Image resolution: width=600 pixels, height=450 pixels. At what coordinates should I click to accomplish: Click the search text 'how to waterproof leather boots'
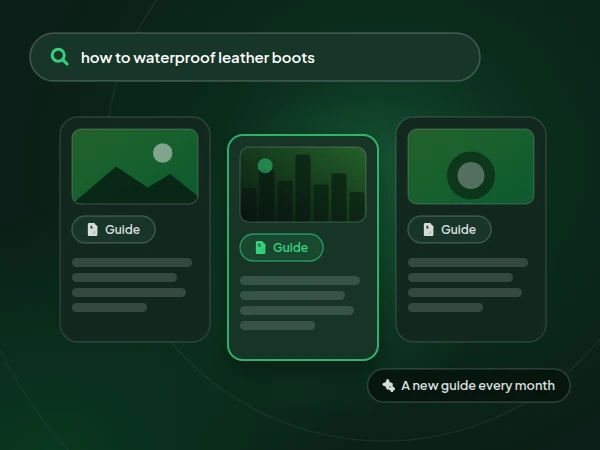coord(198,58)
